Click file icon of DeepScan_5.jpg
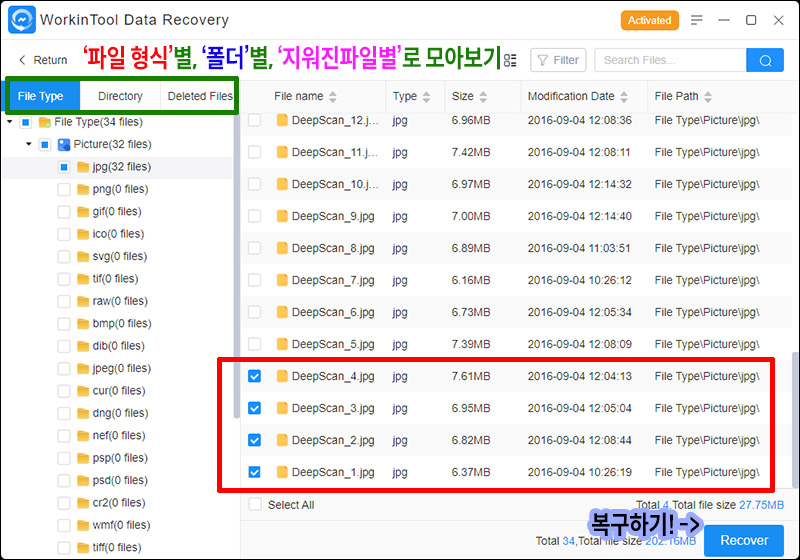This screenshot has width=800, height=560. click(x=282, y=344)
